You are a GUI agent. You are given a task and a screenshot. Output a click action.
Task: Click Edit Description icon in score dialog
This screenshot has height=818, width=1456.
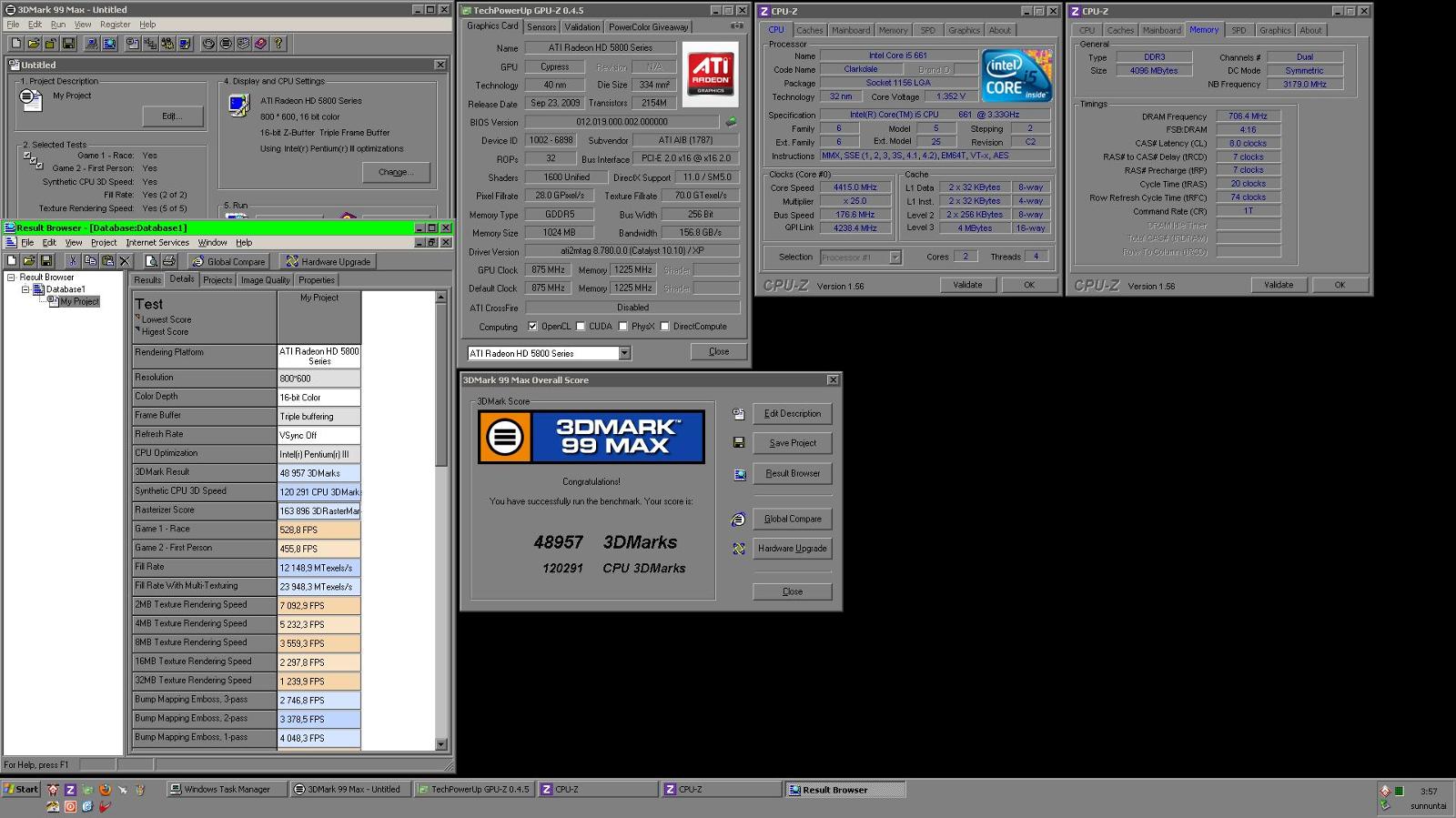click(739, 414)
